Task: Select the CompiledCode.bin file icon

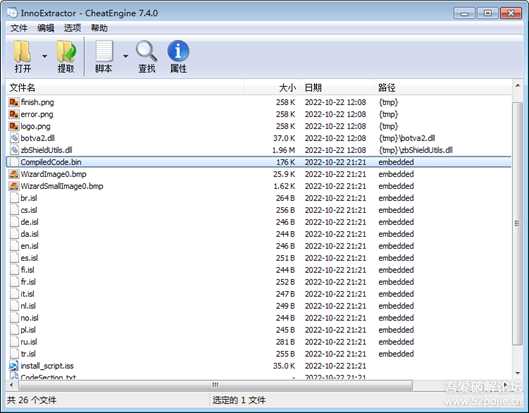Action: [x=14, y=162]
